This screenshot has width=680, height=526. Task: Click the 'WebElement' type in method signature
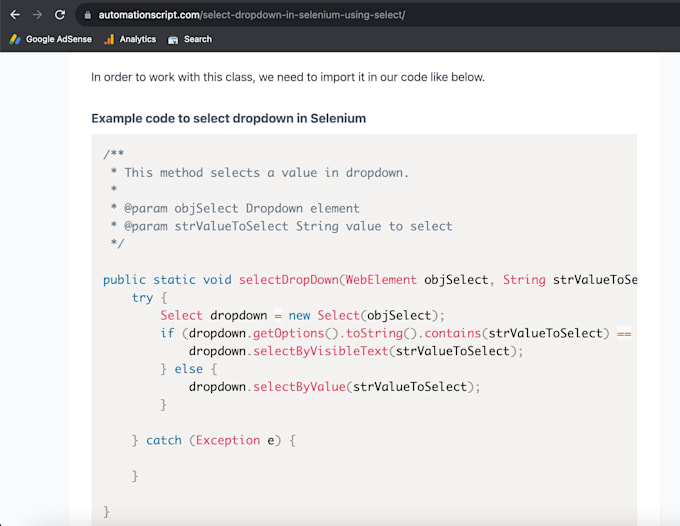pos(381,280)
